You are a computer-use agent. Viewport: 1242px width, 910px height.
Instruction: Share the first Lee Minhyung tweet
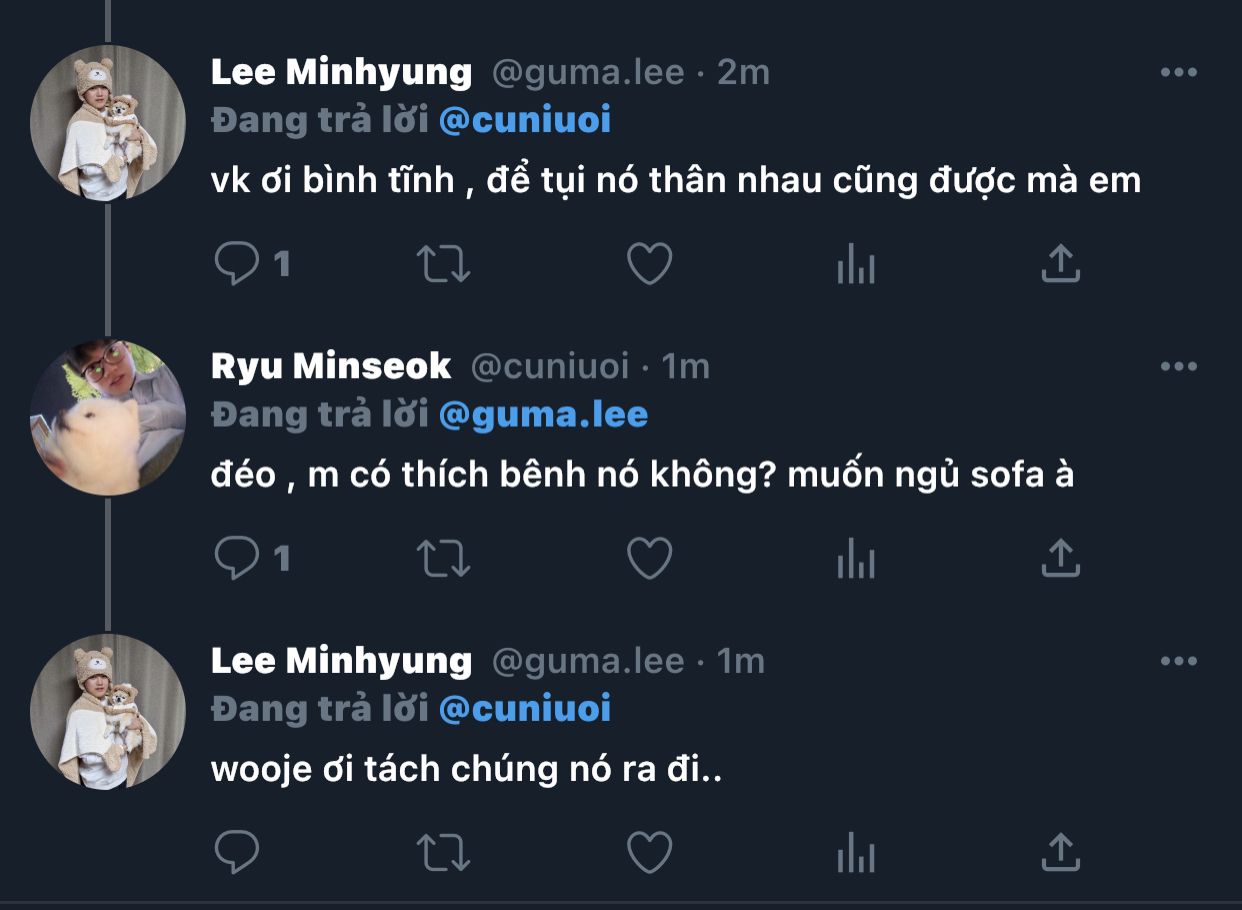tap(1061, 263)
